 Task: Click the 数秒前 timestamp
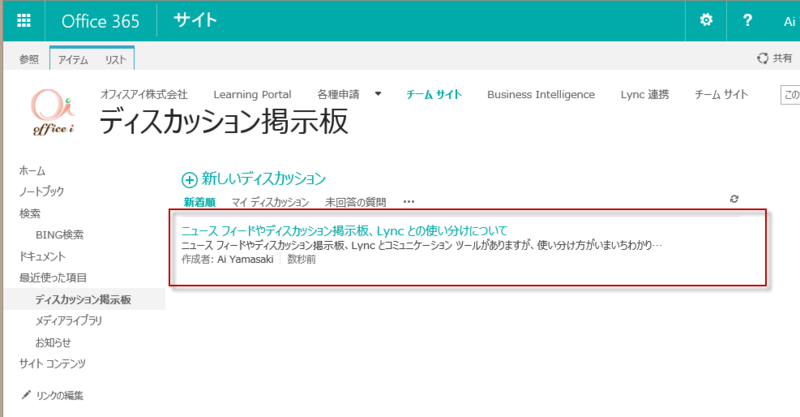pyautogui.click(x=302, y=259)
